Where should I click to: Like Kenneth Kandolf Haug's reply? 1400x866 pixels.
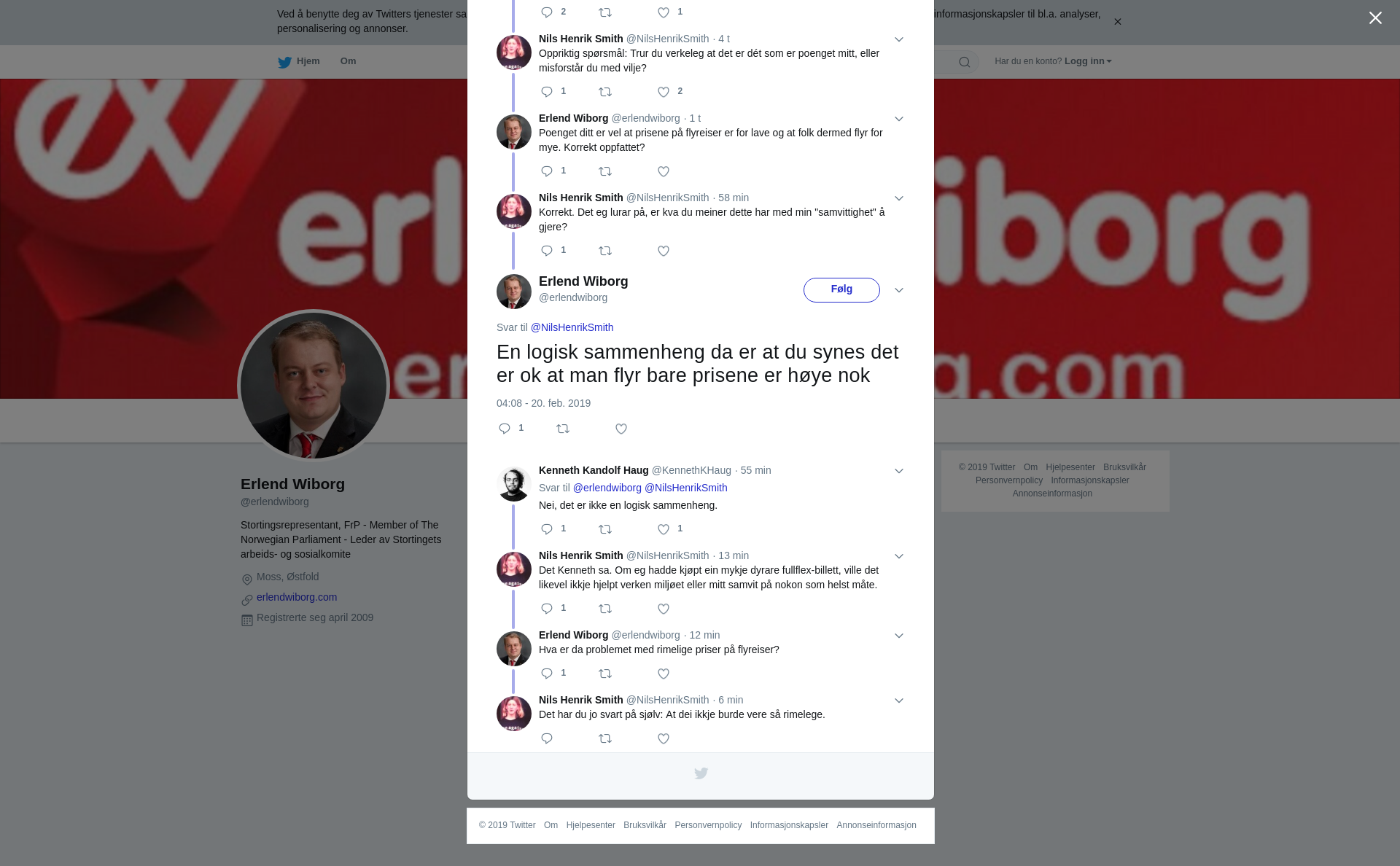coord(664,529)
